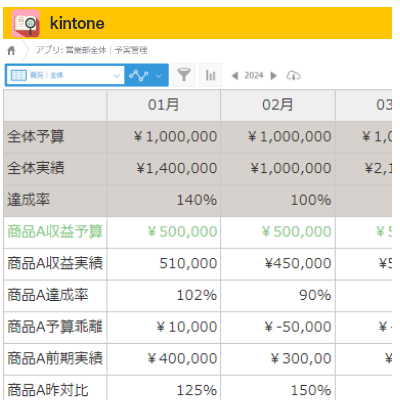Click the kintone app logo icon
The image size is (400, 400).
point(26,23)
